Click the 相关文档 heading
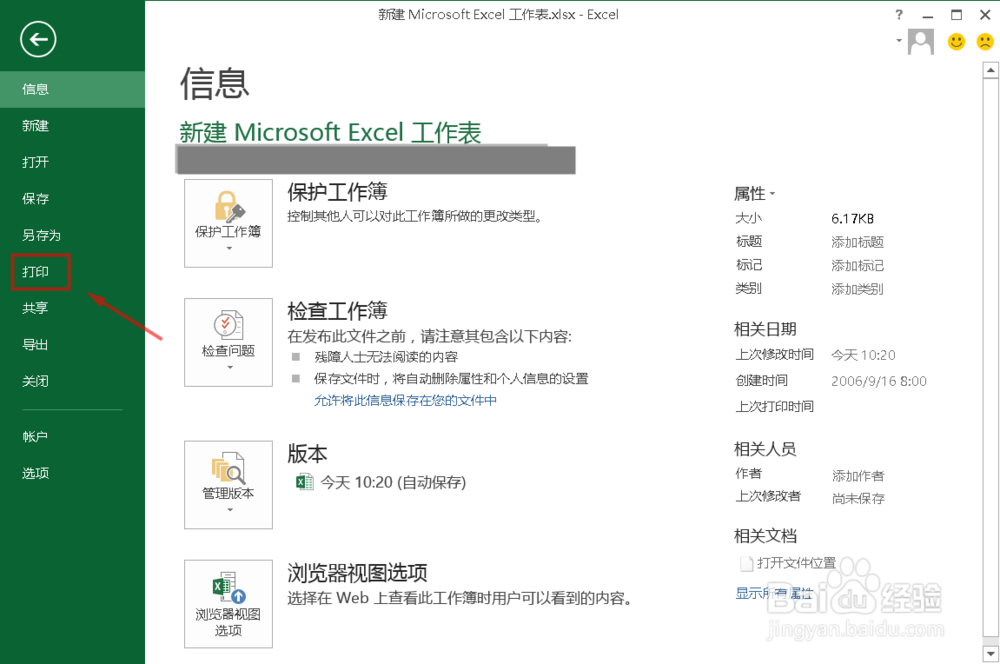Viewport: 1000px width, 664px height. (765, 536)
